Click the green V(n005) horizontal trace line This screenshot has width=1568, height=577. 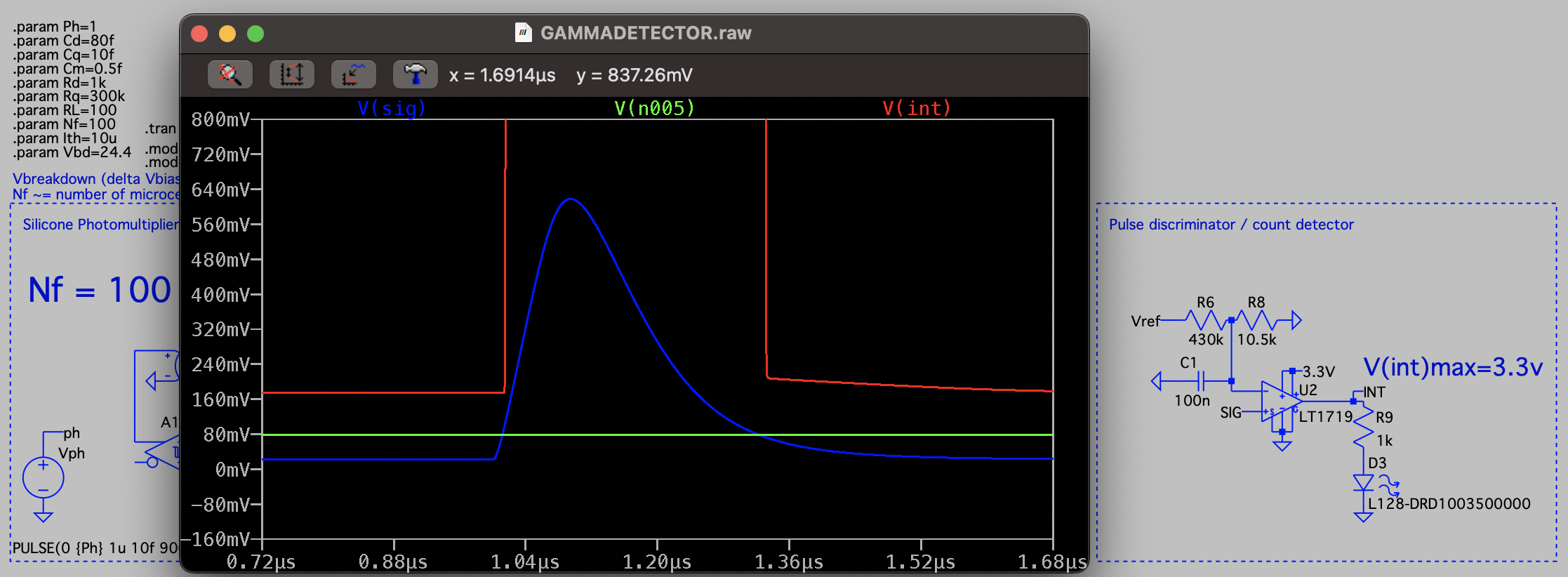[x=657, y=435]
